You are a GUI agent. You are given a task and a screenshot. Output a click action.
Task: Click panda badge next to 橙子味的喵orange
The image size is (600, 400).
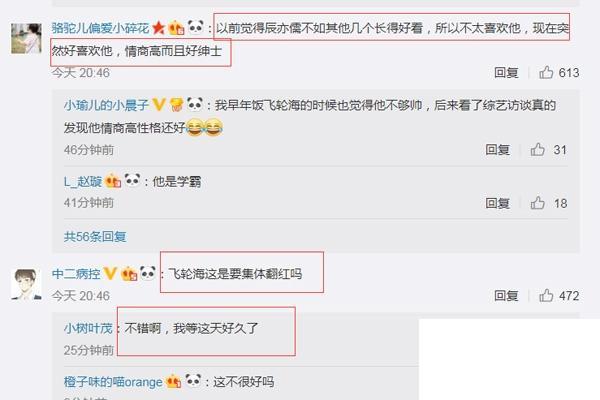click(193, 380)
